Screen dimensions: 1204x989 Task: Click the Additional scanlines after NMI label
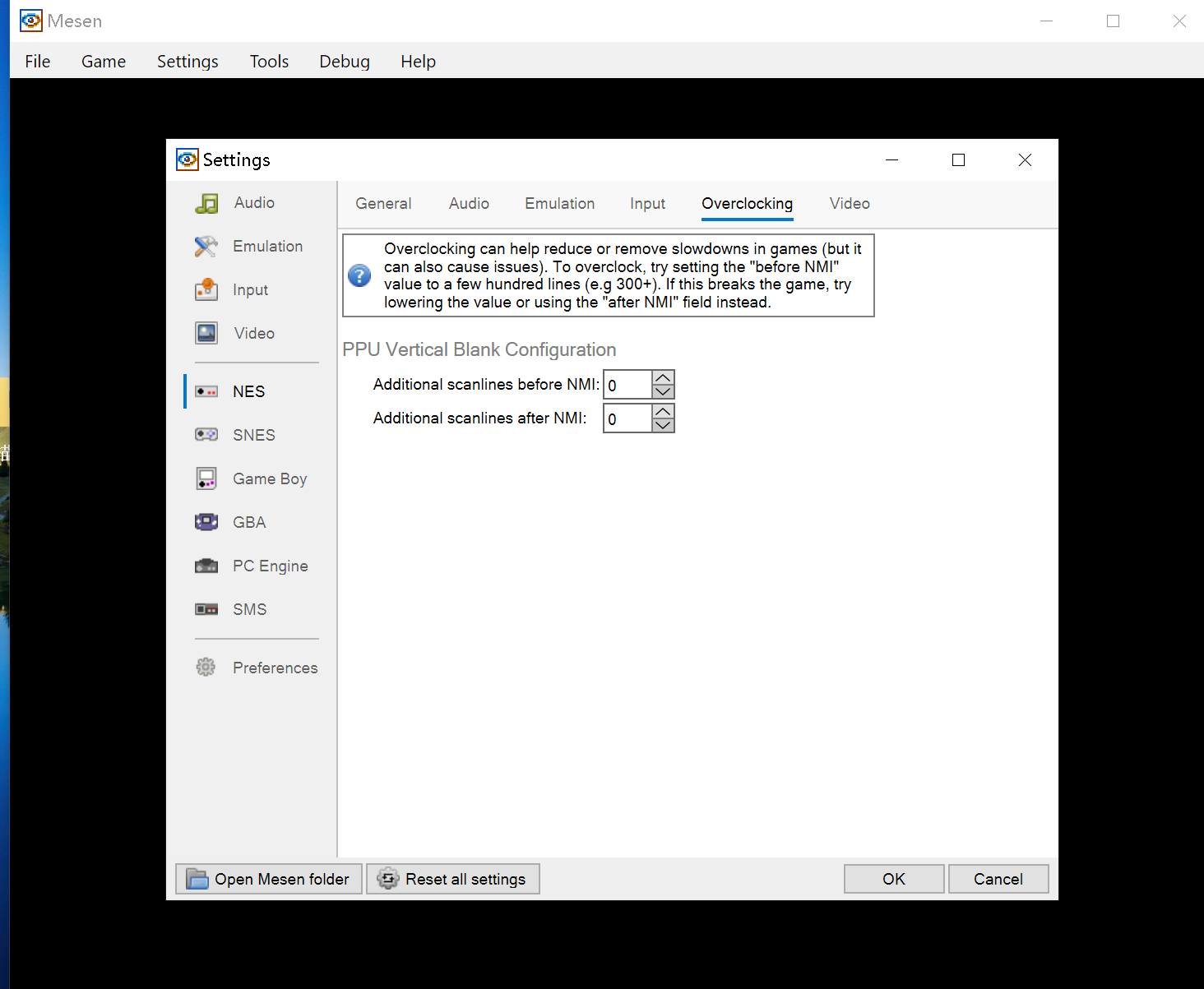(x=480, y=418)
